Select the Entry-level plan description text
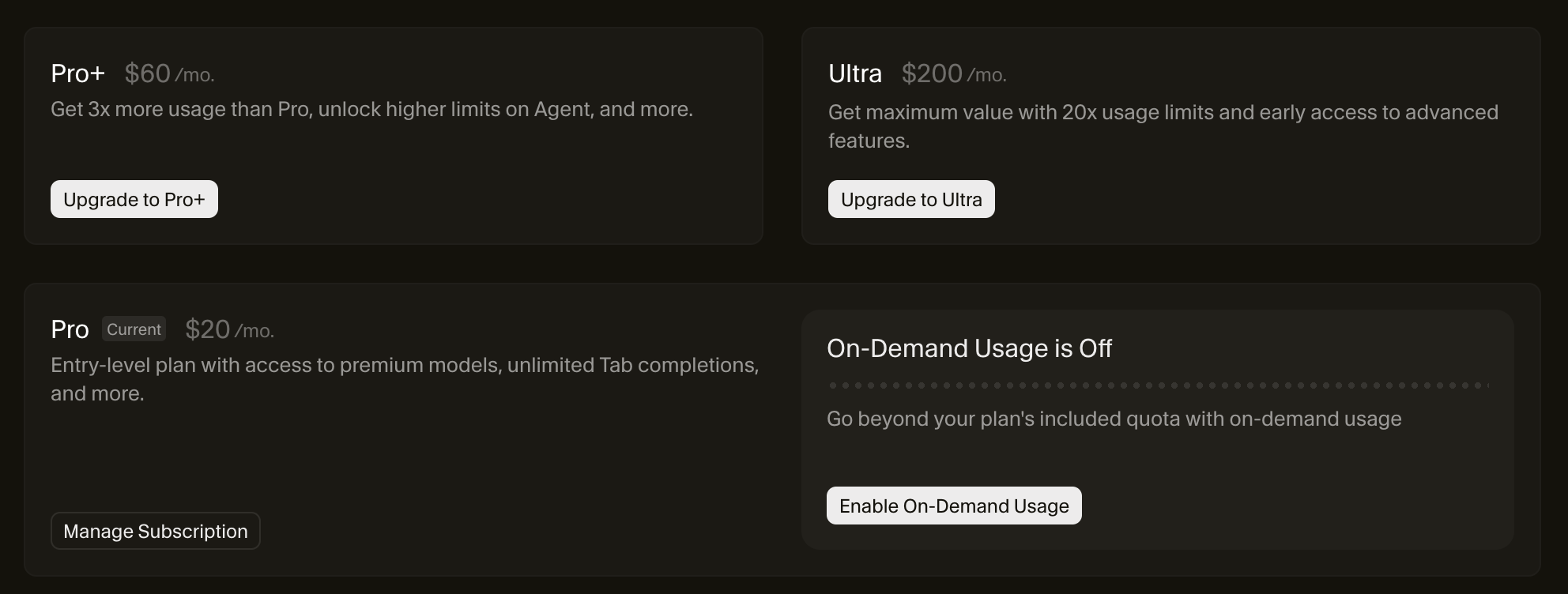 point(404,379)
